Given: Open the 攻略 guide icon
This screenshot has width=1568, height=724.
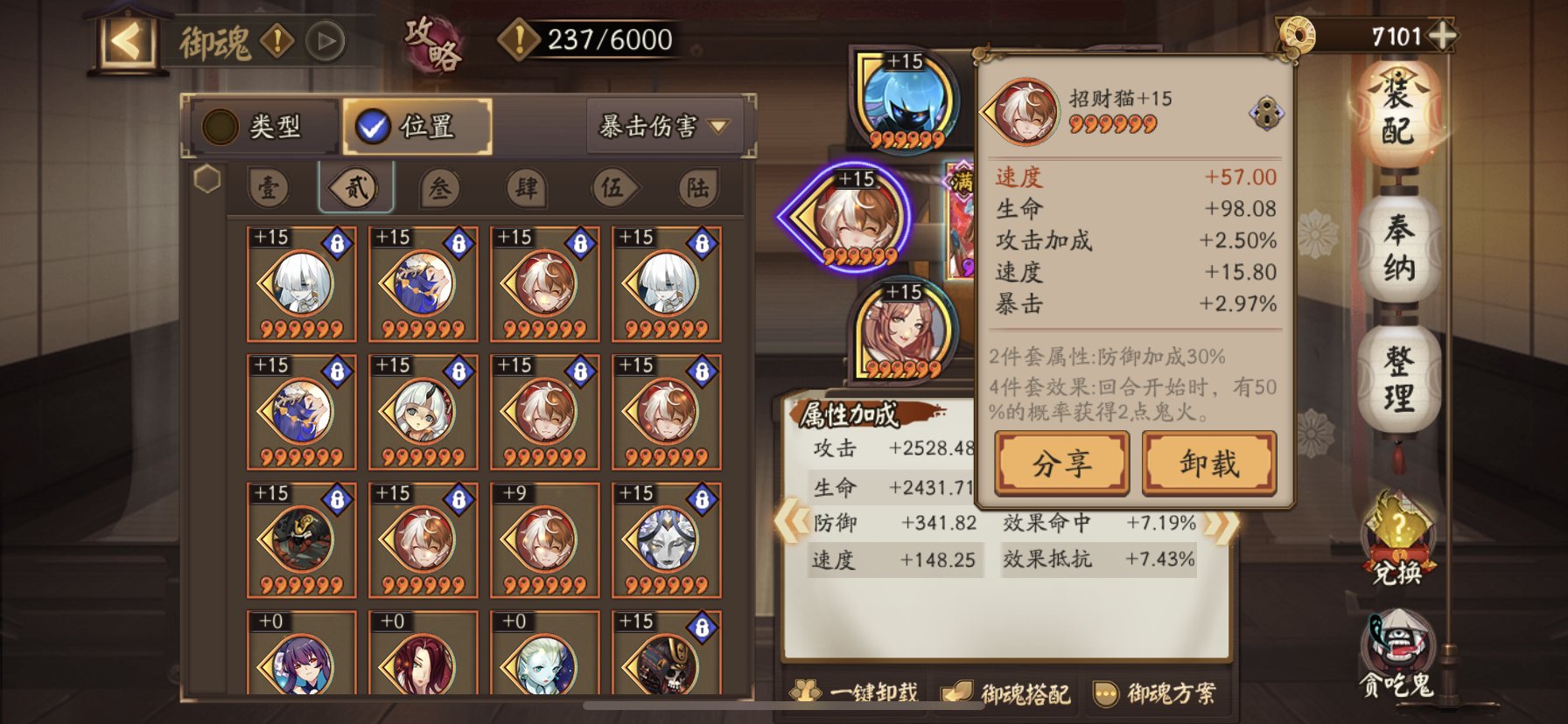Looking at the screenshot, I should point(432,43).
